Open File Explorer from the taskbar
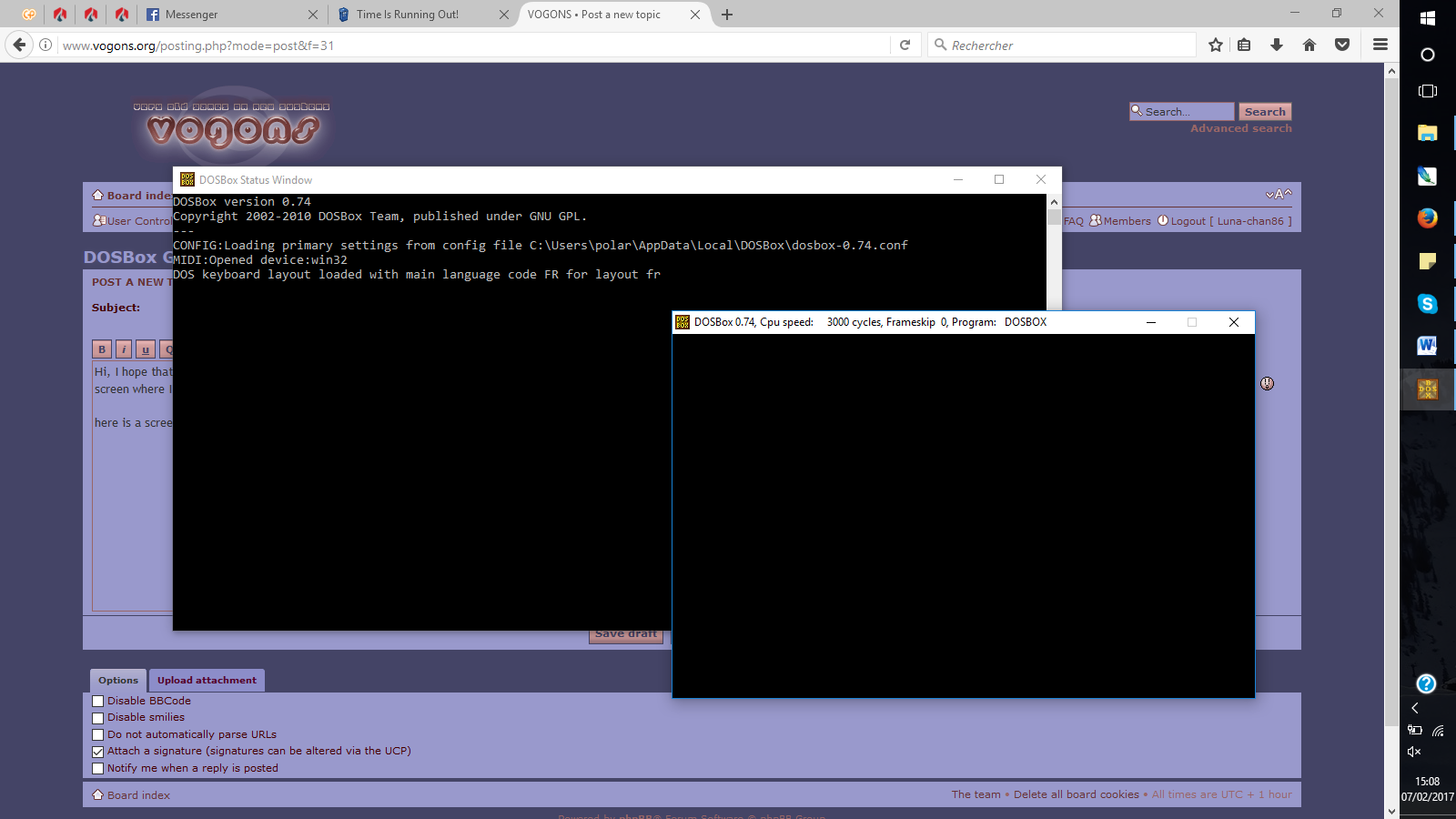Image resolution: width=1456 pixels, height=819 pixels. 1428,133
